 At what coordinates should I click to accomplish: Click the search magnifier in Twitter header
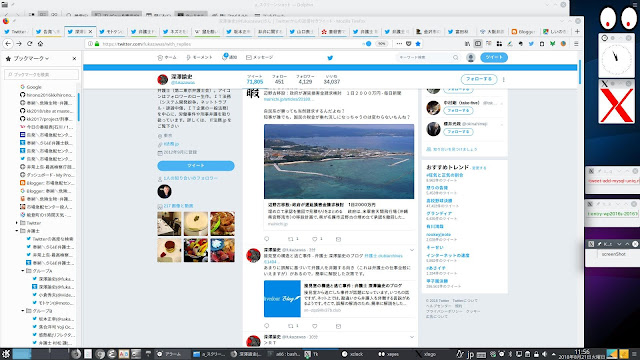(456, 58)
